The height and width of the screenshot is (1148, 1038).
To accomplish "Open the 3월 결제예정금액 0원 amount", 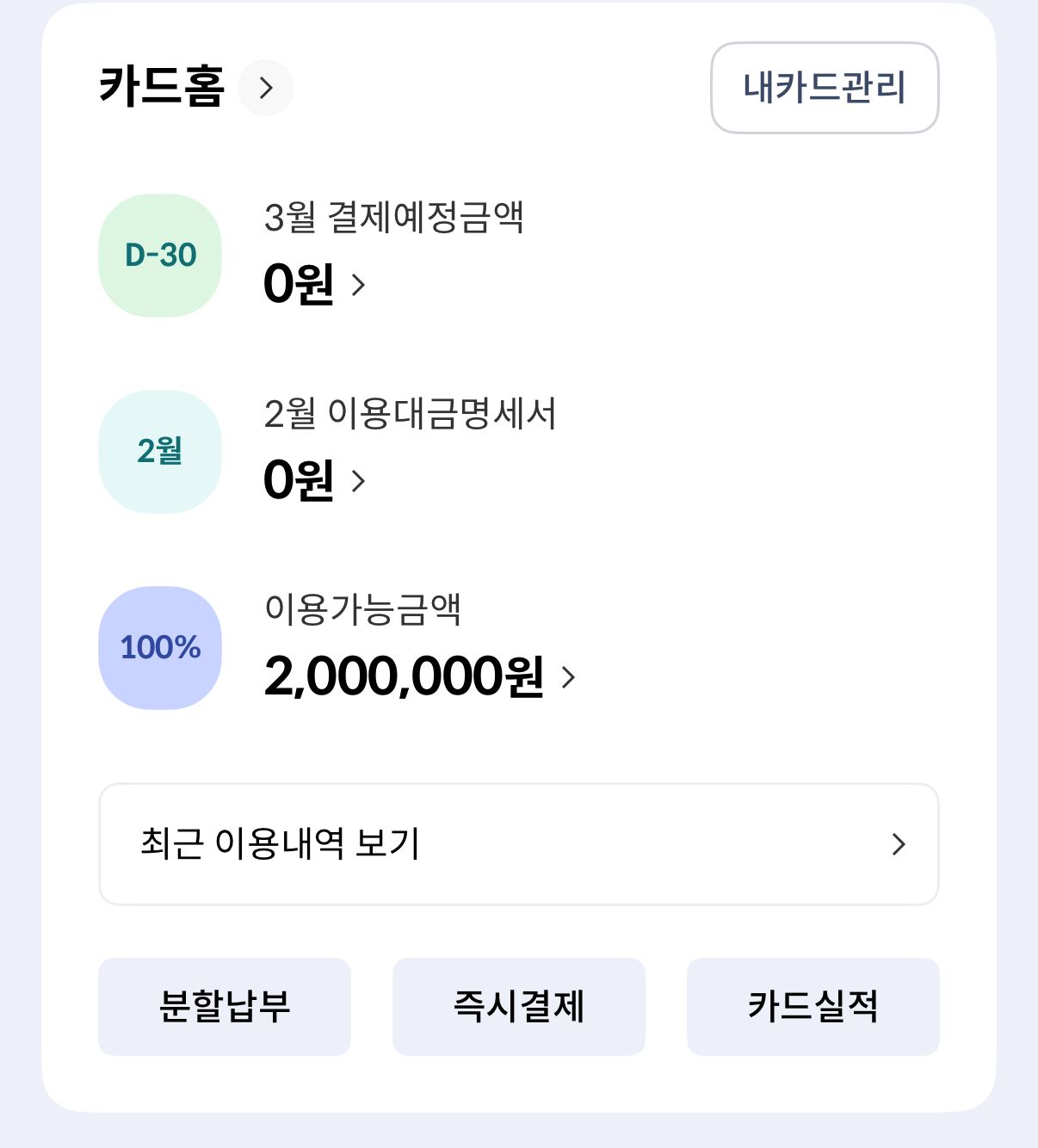I will 298,284.
